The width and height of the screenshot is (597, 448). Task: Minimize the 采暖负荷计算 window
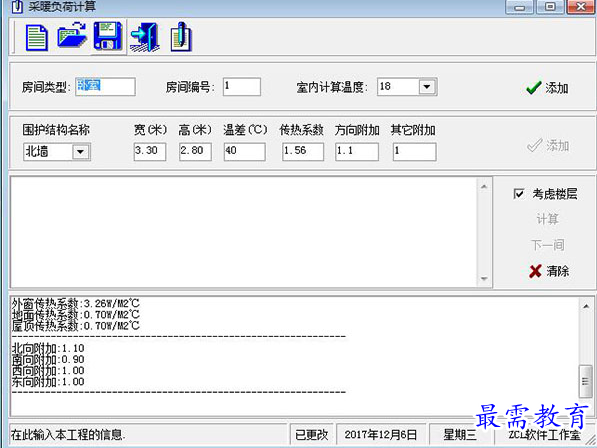[520, 7]
